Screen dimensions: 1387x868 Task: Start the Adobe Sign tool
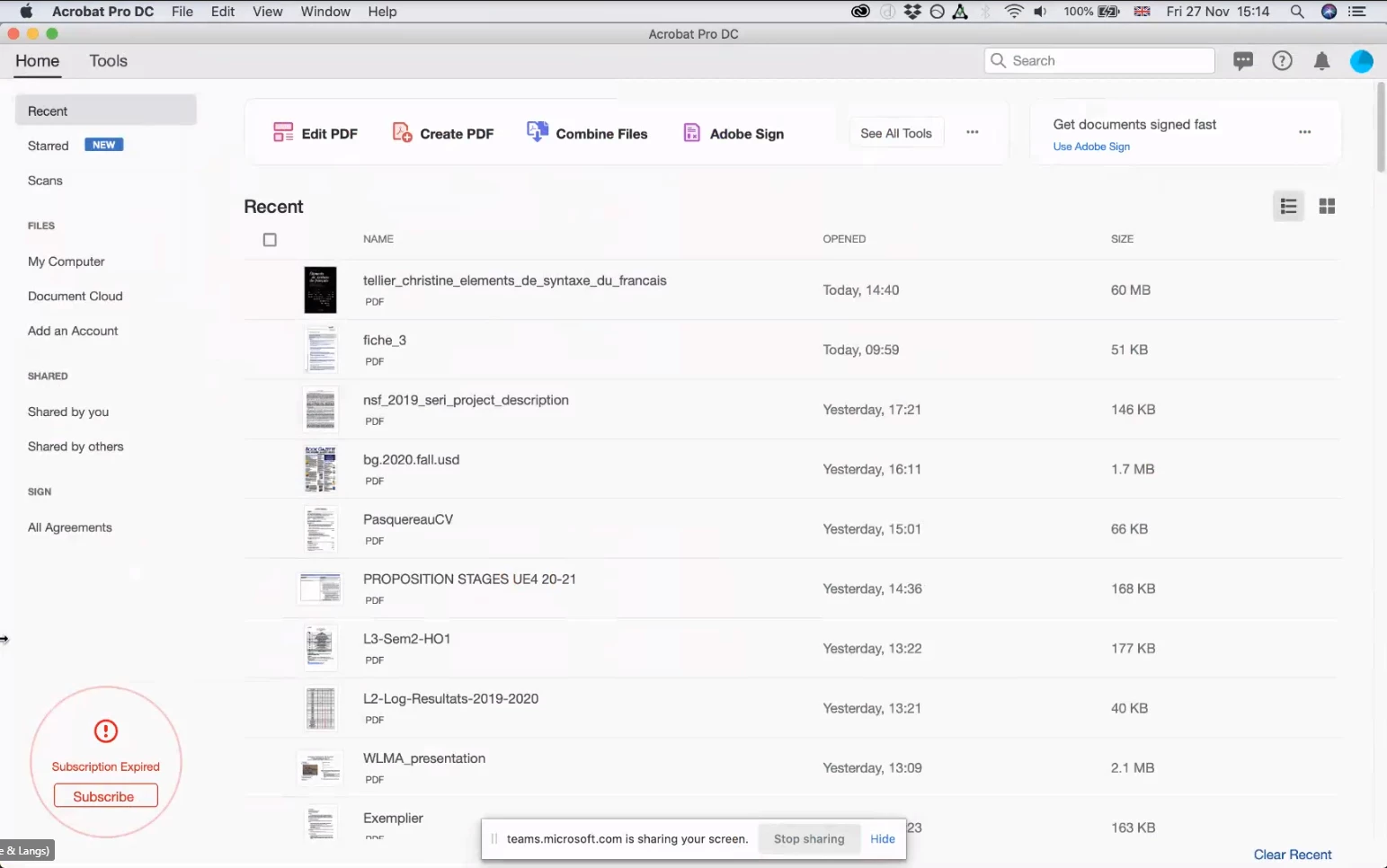(734, 134)
